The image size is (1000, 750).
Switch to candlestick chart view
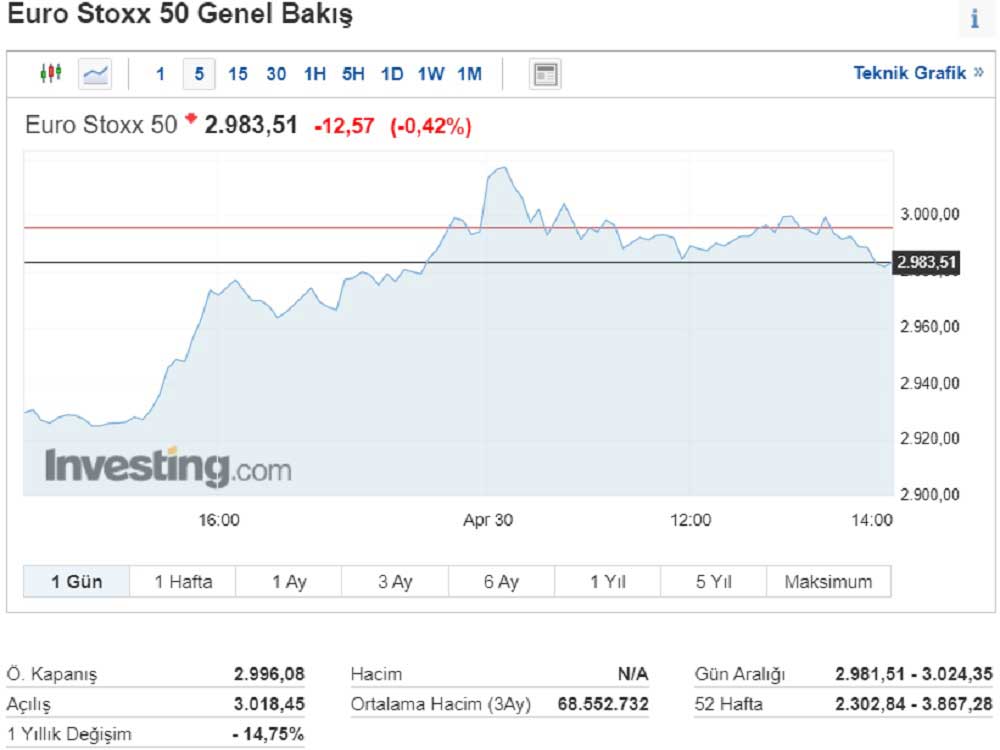click(50, 73)
